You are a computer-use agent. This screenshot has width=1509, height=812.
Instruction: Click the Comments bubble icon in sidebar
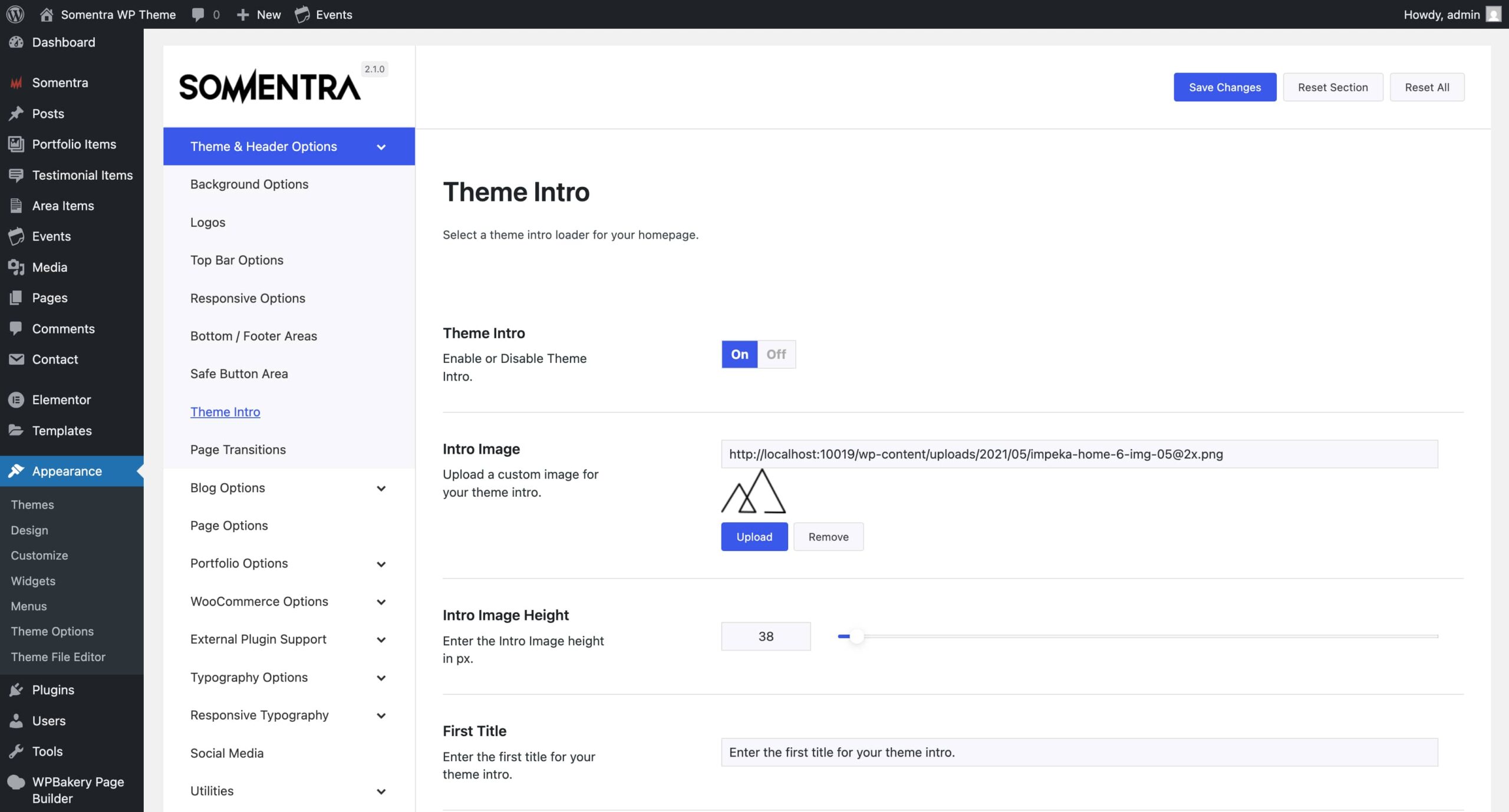(x=17, y=328)
